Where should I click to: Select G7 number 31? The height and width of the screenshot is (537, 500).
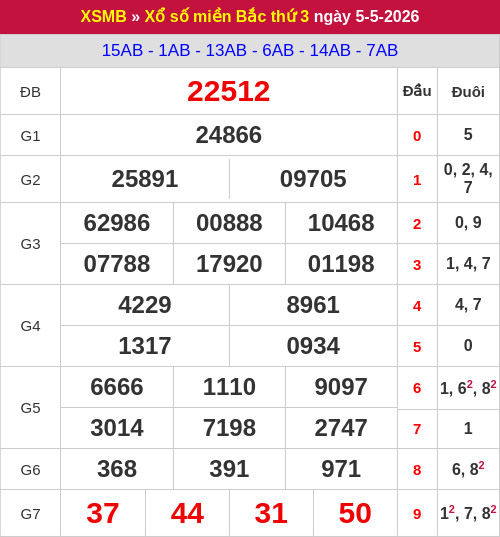[x=271, y=513]
